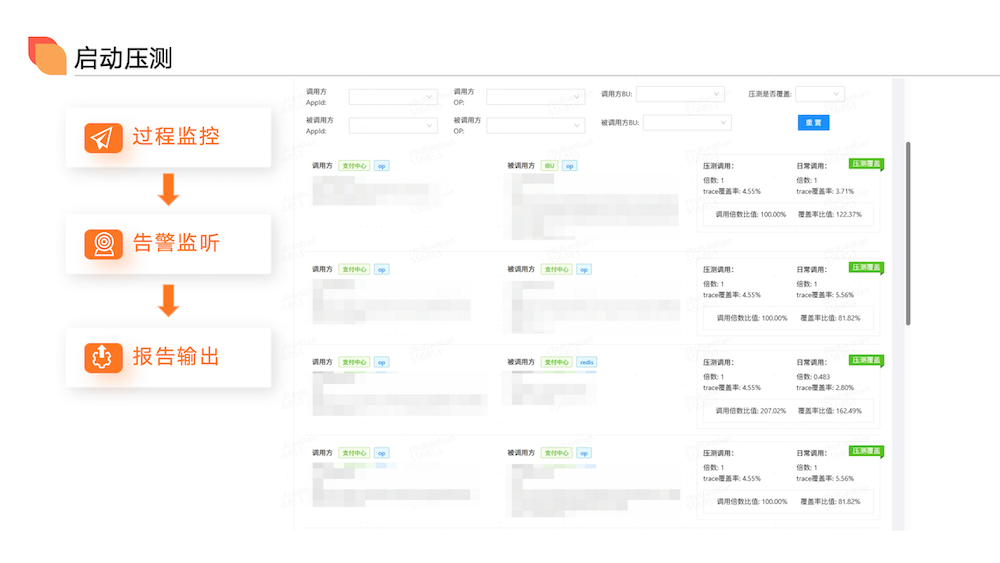The image size is (1000, 563).
Task: Click the alarm icon beside 告警监听
Action: [103, 244]
